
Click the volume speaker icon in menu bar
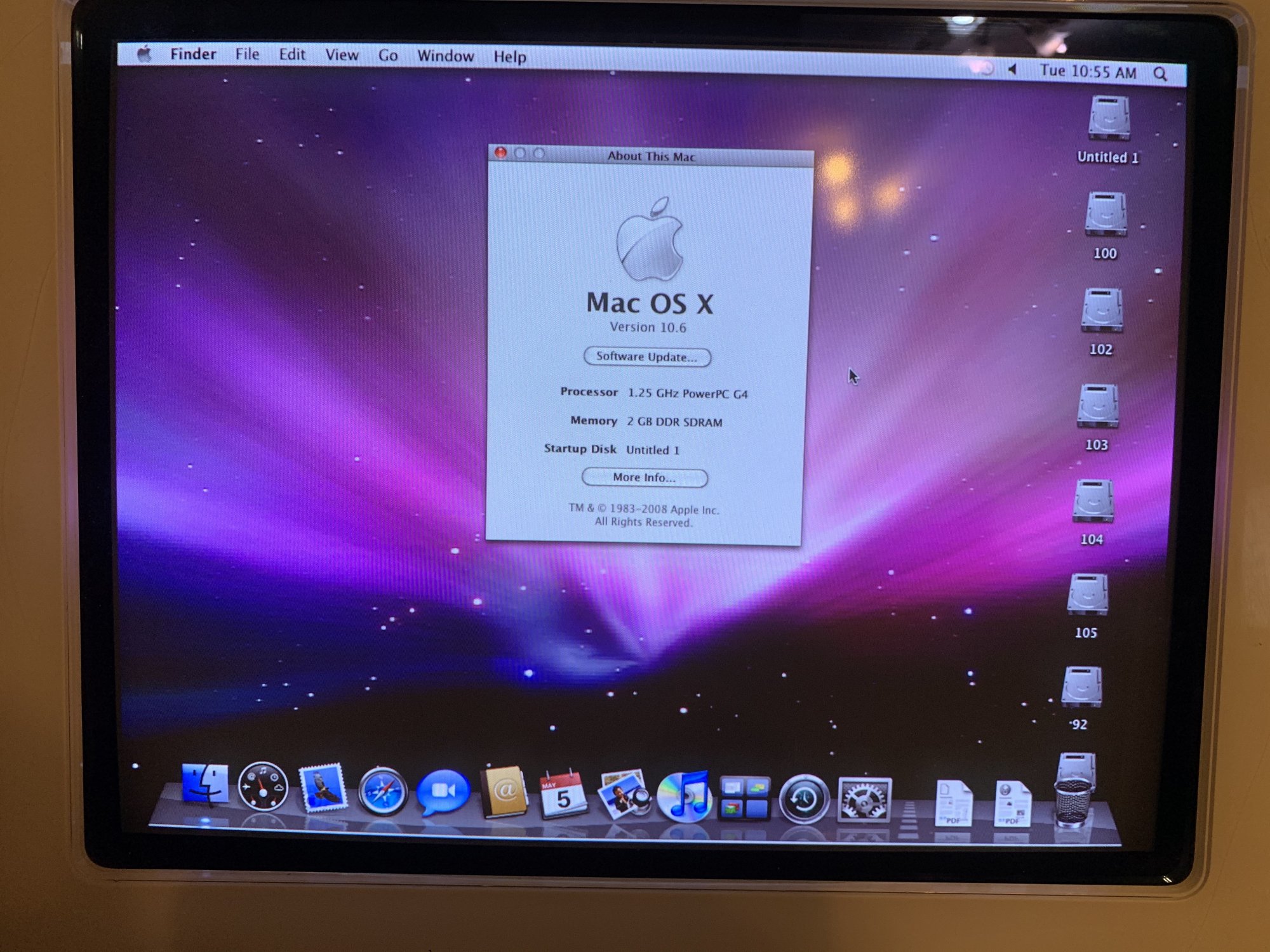click(x=1012, y=69)
